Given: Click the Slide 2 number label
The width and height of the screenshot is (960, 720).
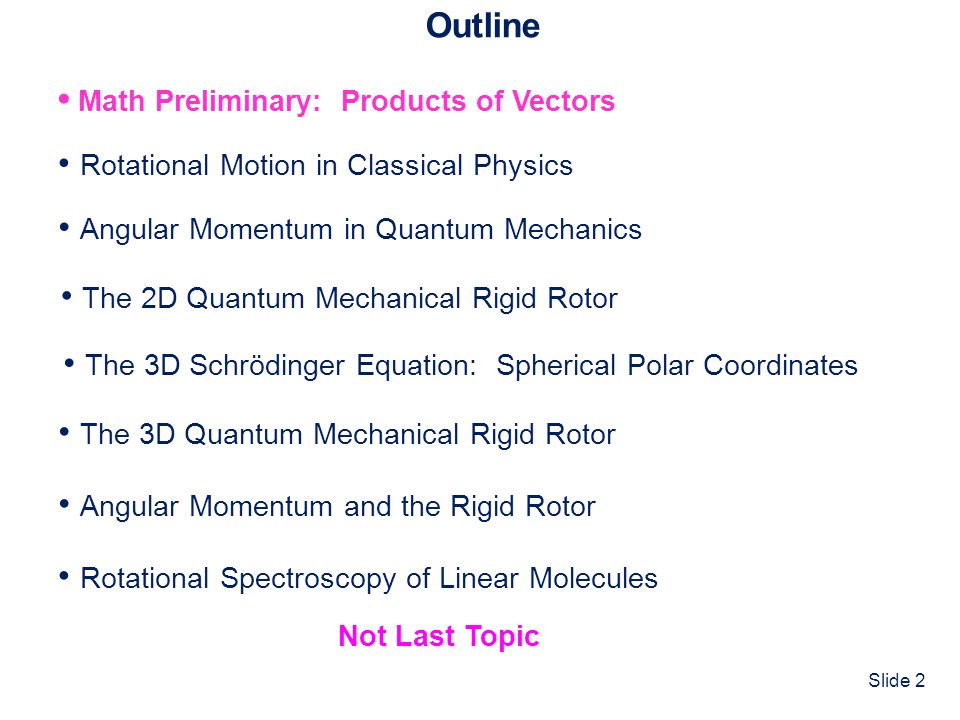Looking at the screenshot, I should click(896, 680).
